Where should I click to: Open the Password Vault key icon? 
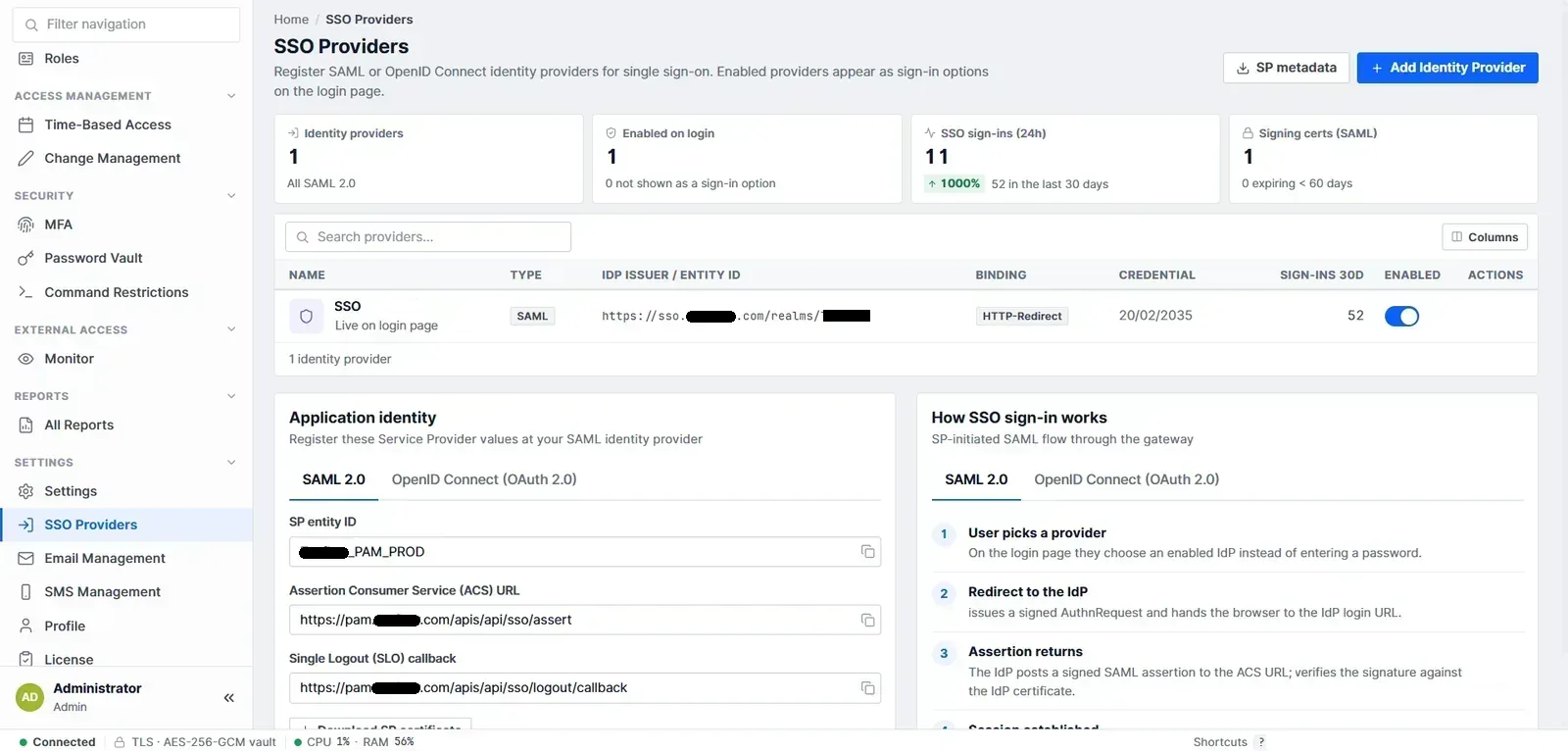click(x=26, y=259)
